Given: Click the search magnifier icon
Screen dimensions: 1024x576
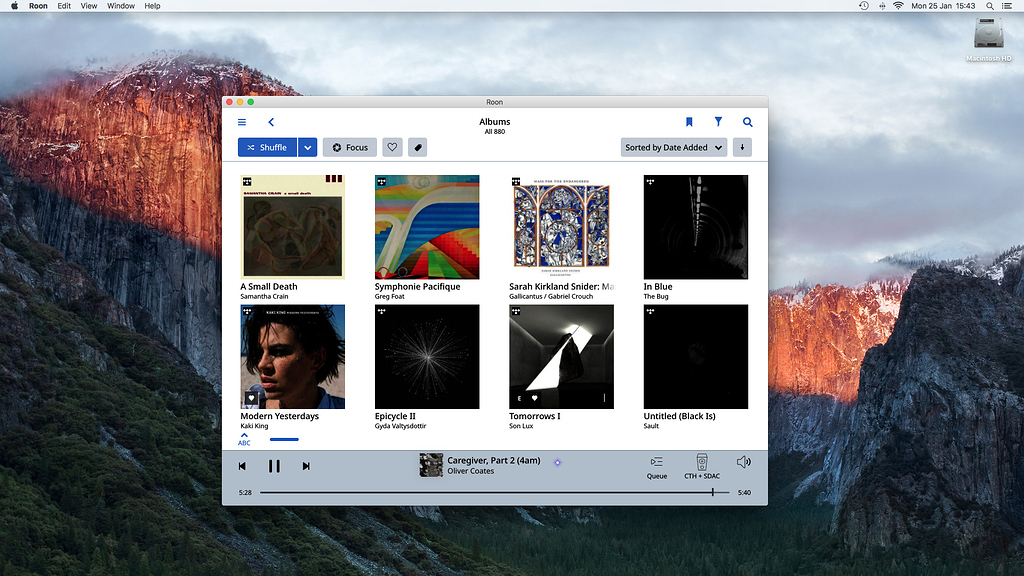Looking at the screenshot, I should click(x=747, y=122).
